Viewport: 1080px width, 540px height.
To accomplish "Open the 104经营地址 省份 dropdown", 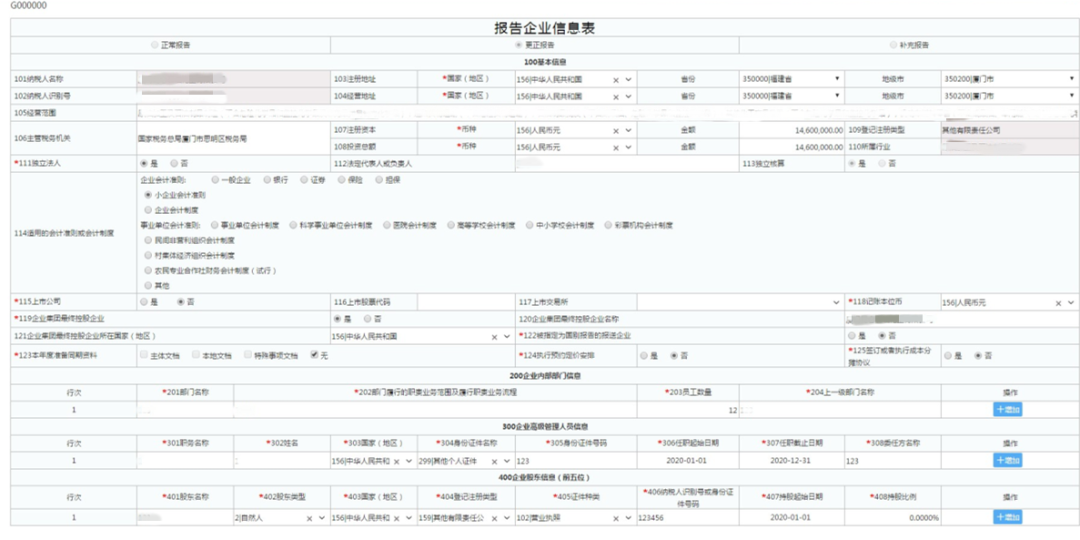I will pyautogui.click(x=792, y=96).
